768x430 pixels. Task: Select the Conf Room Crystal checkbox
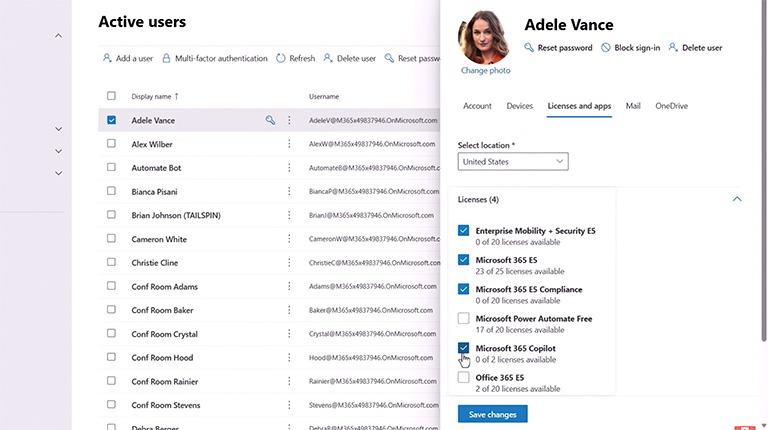click(x=111, y=334)
